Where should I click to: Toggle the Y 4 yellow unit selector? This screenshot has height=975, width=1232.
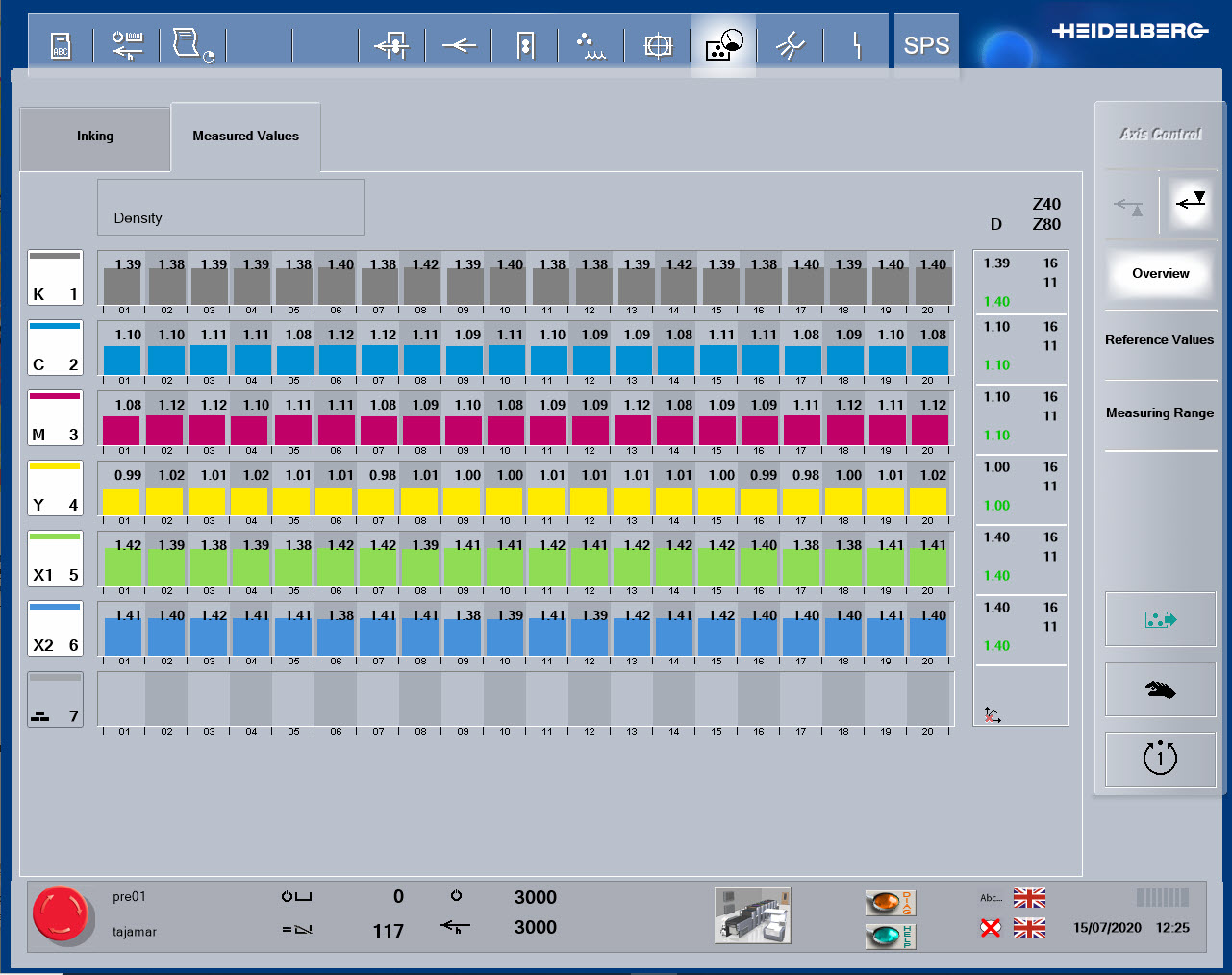tap(56, 487)
